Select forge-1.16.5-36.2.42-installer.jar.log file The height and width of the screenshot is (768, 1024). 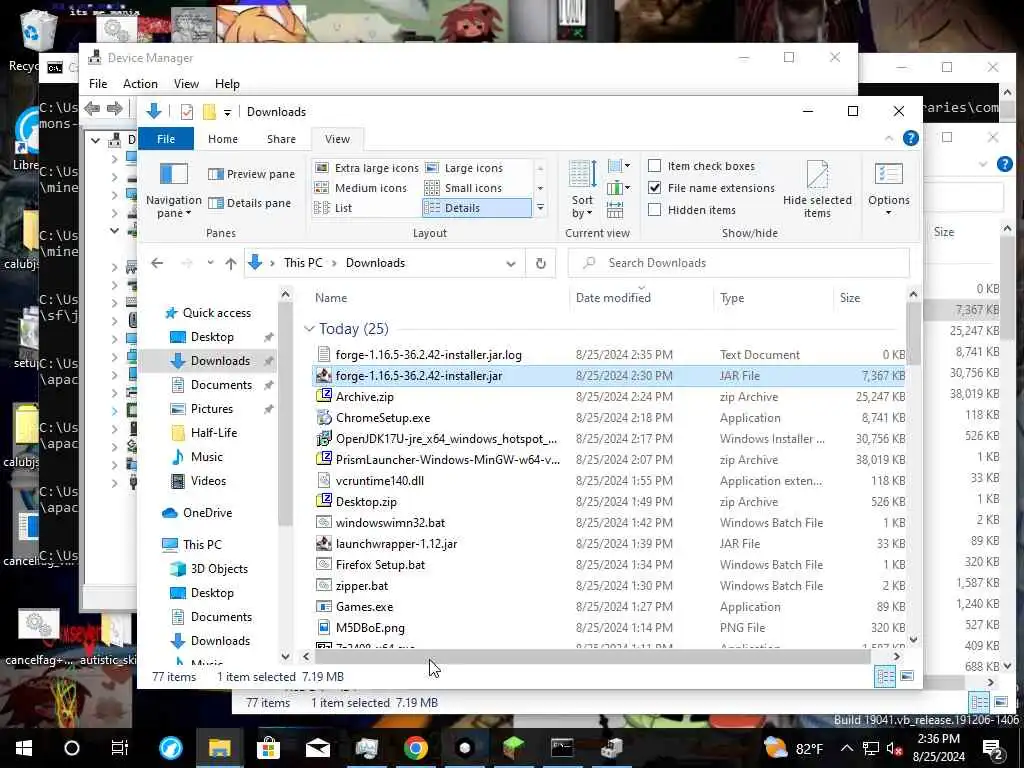click(x=428, y=355)
